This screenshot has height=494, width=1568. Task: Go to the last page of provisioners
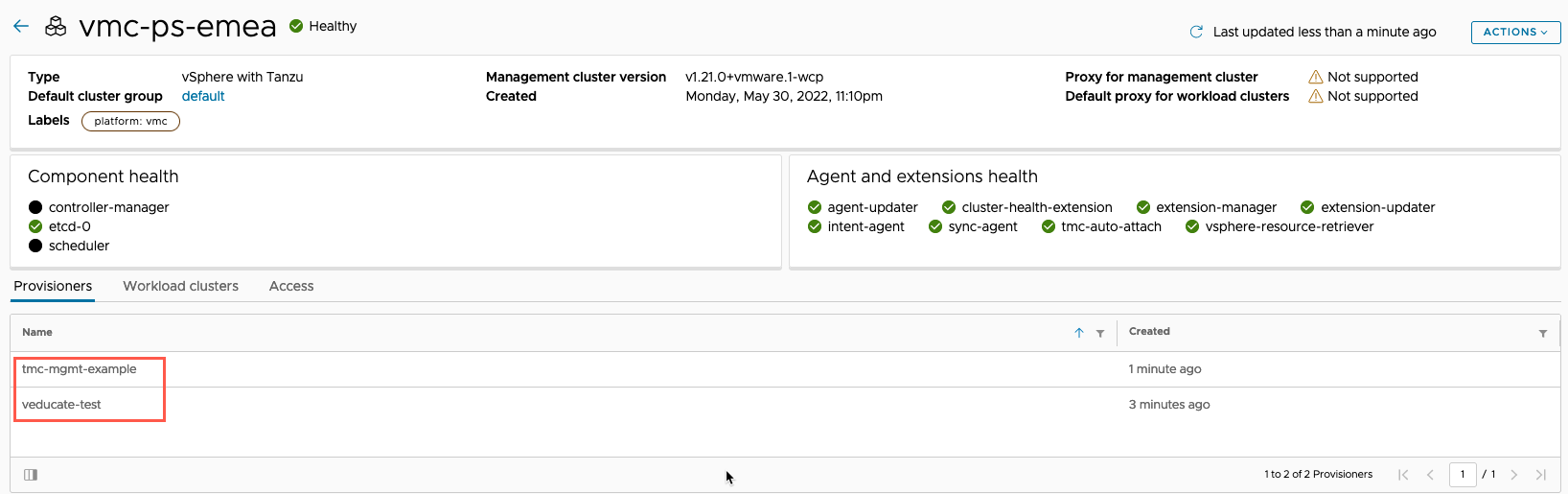click(x=1541, y=475)
